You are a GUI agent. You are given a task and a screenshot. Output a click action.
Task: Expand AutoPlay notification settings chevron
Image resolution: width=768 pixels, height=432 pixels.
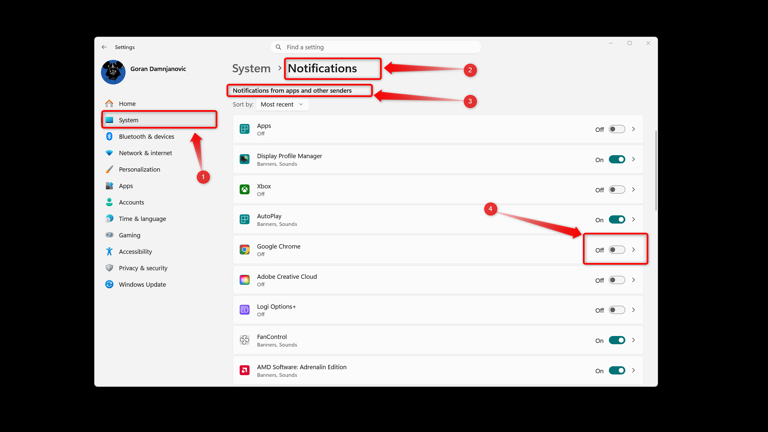coord(633,219)
